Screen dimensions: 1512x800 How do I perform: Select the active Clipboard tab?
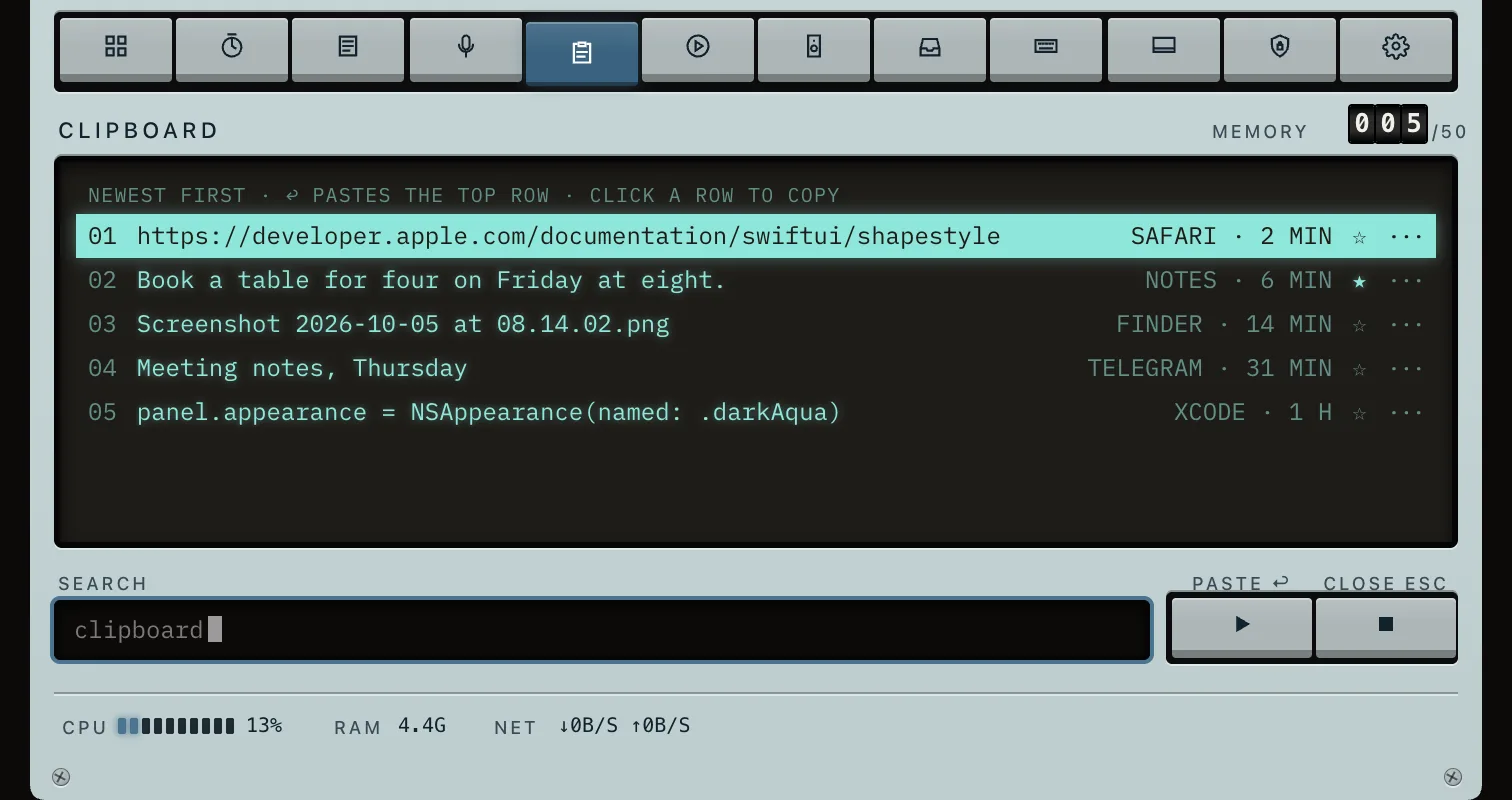point(582,52)
